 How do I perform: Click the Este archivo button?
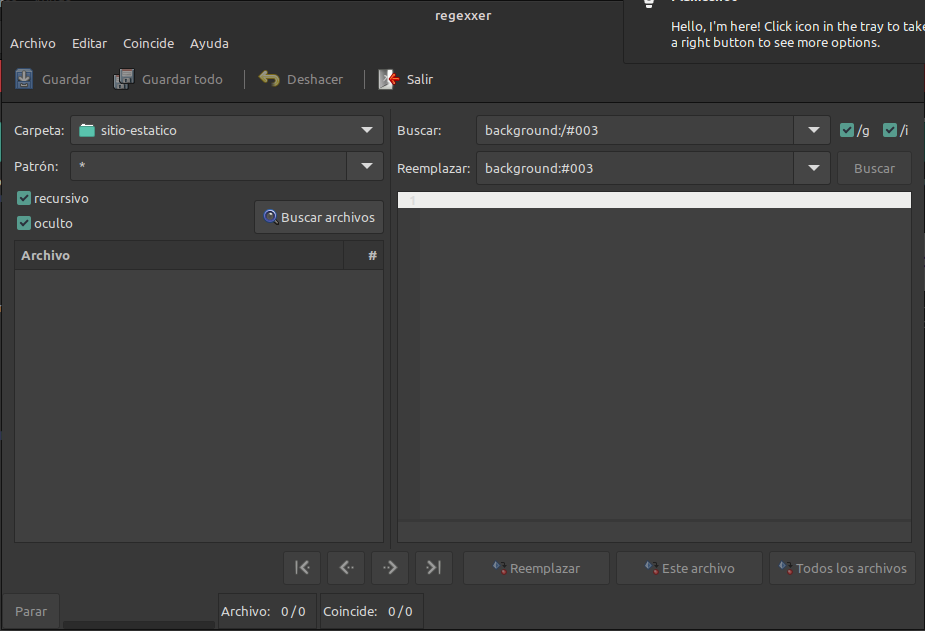click(690, 568)
